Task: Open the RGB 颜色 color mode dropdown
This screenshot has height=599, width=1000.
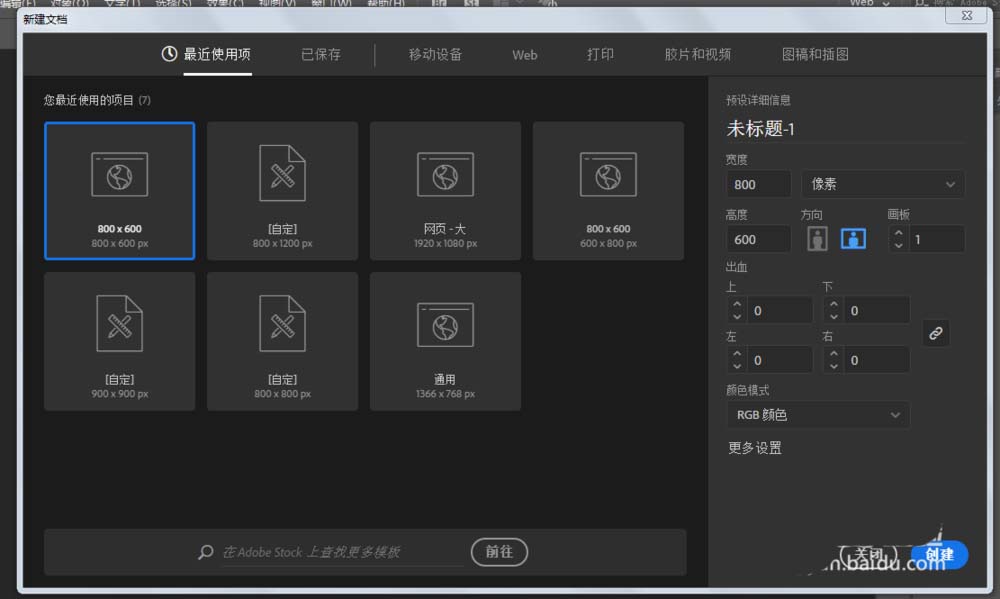Action: tap(818, 415)
